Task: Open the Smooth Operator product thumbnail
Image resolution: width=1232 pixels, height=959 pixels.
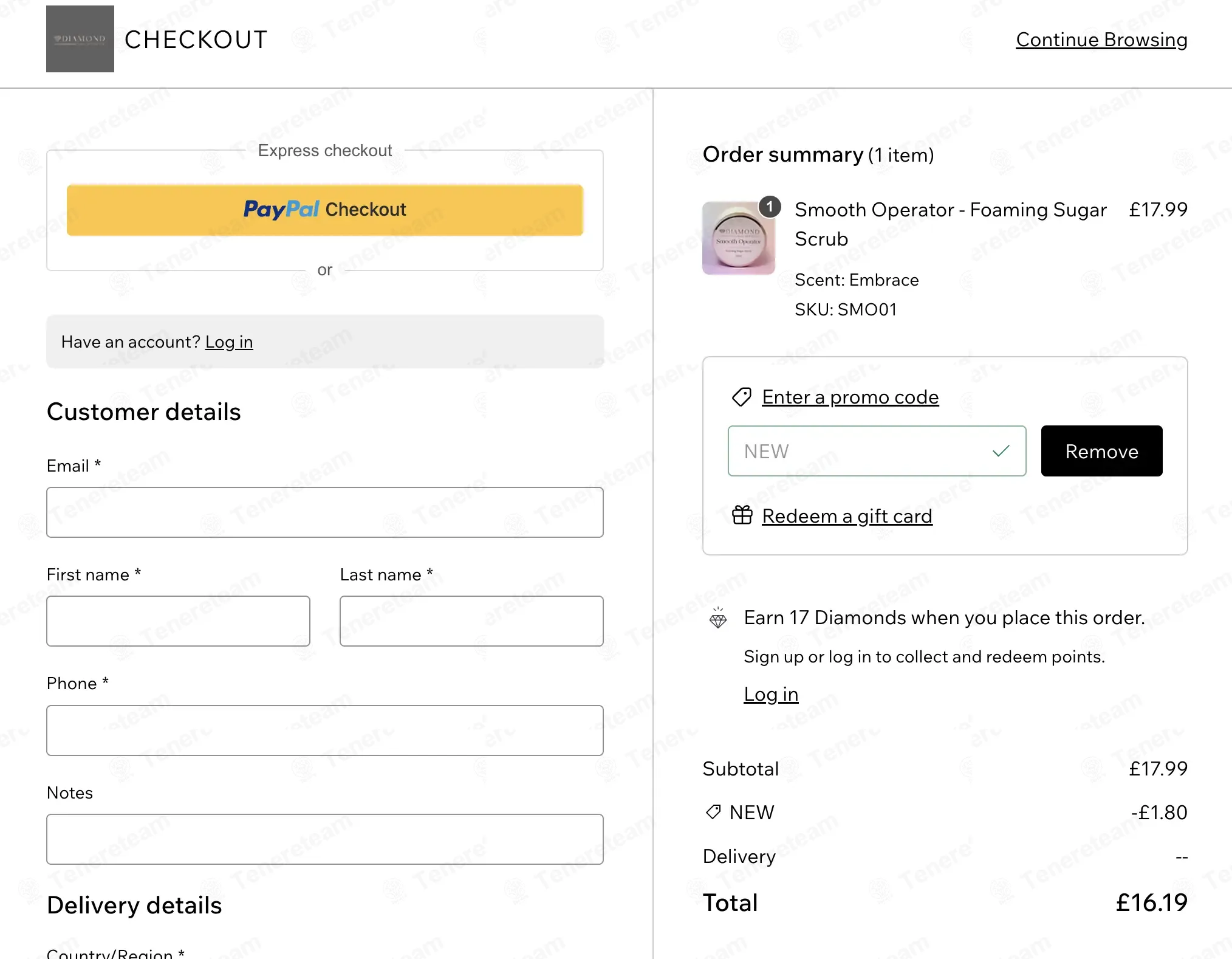Action: (x=738, y=238)
